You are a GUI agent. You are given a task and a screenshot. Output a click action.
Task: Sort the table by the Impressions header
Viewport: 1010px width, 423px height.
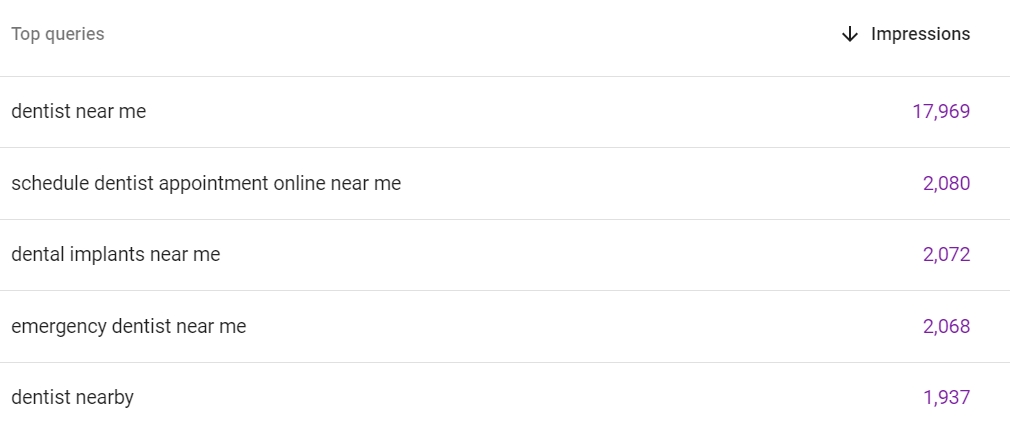(920, 34)
